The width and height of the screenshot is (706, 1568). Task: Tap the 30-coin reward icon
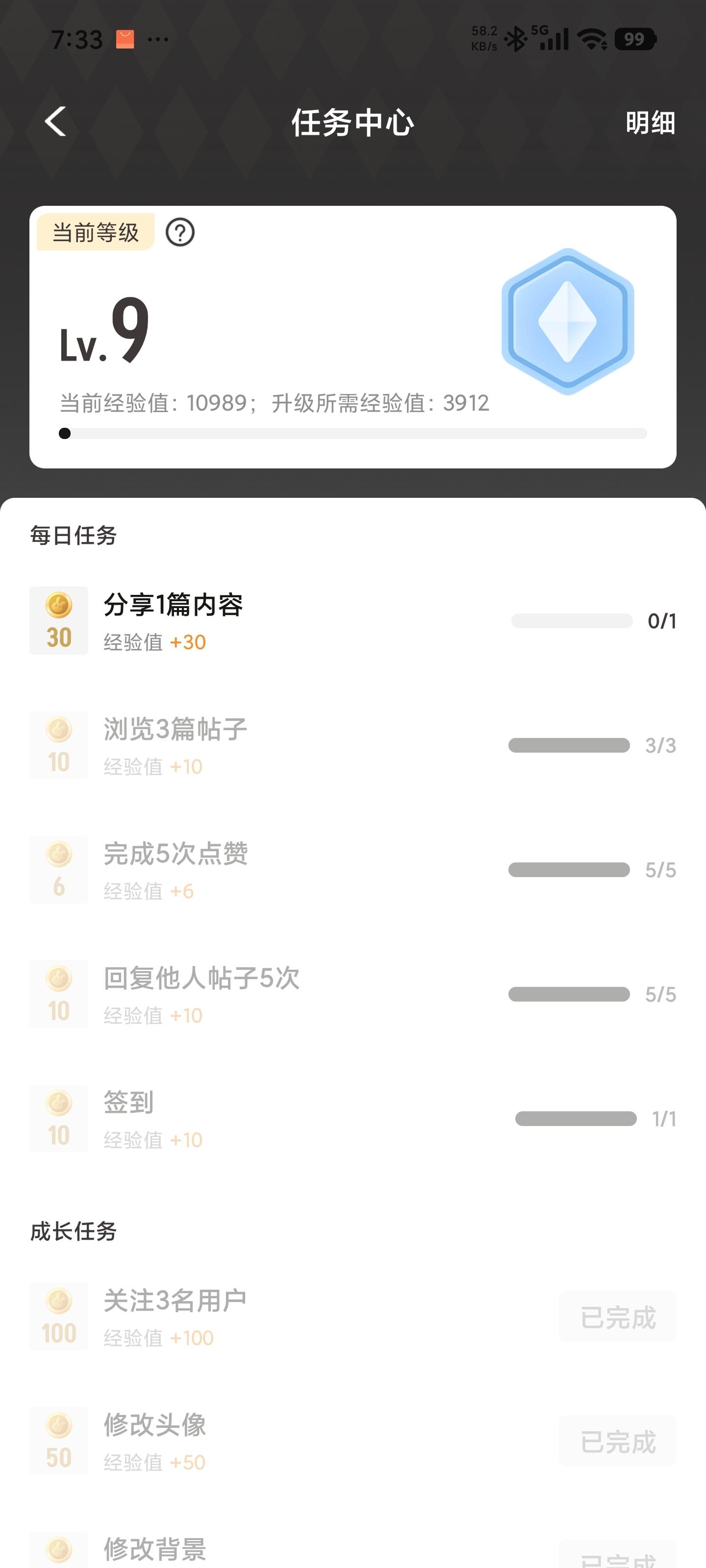(x=59, y=621)
